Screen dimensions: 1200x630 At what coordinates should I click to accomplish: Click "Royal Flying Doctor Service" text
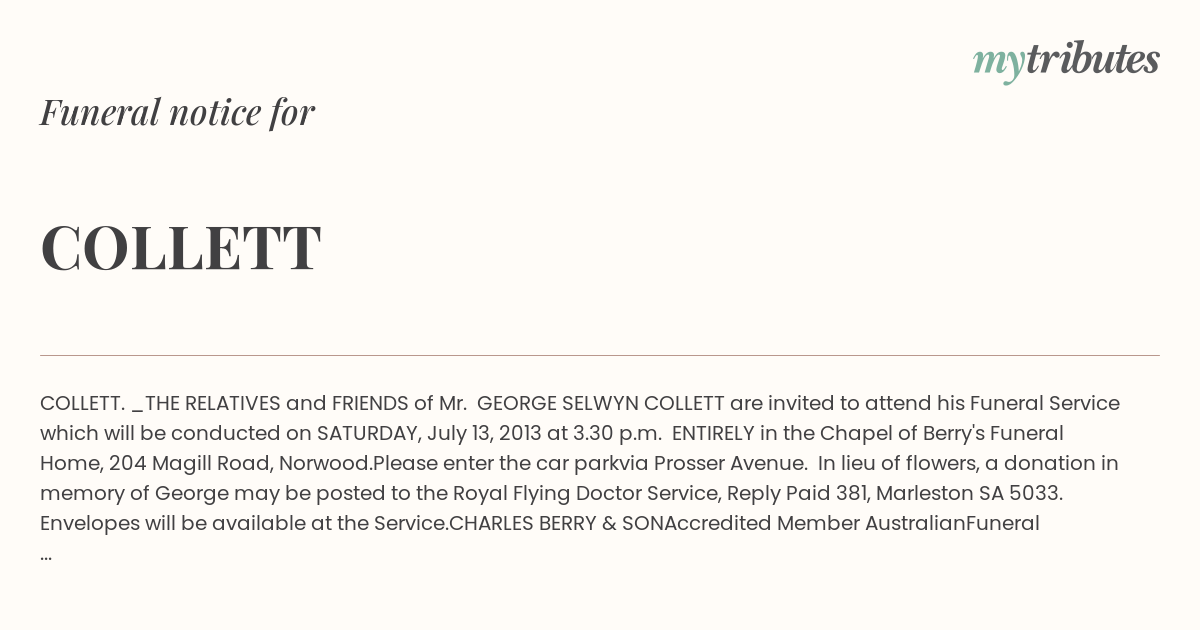[x=586, y=494]
